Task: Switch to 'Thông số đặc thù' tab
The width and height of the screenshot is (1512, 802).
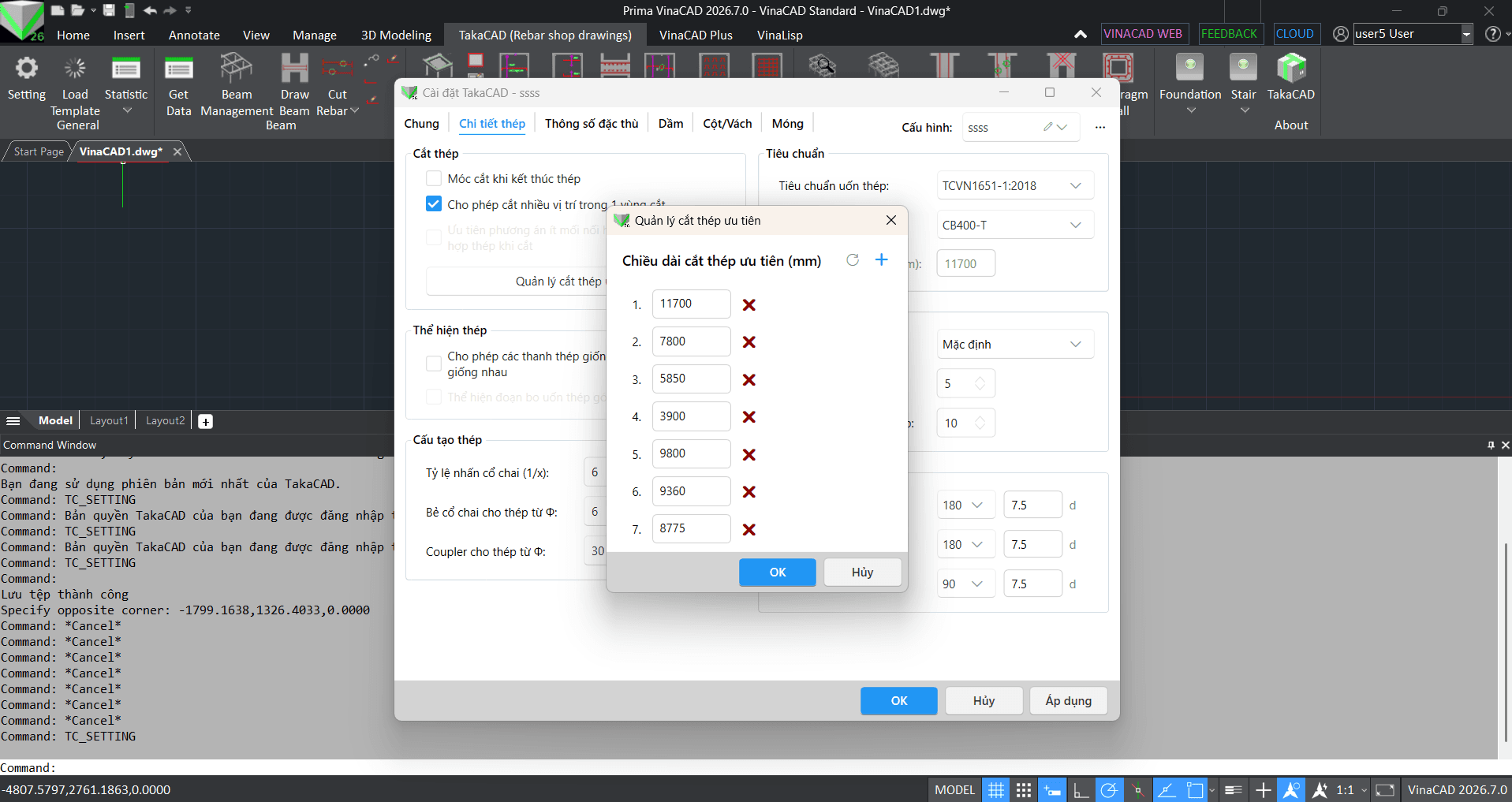Action: [592, 124]
